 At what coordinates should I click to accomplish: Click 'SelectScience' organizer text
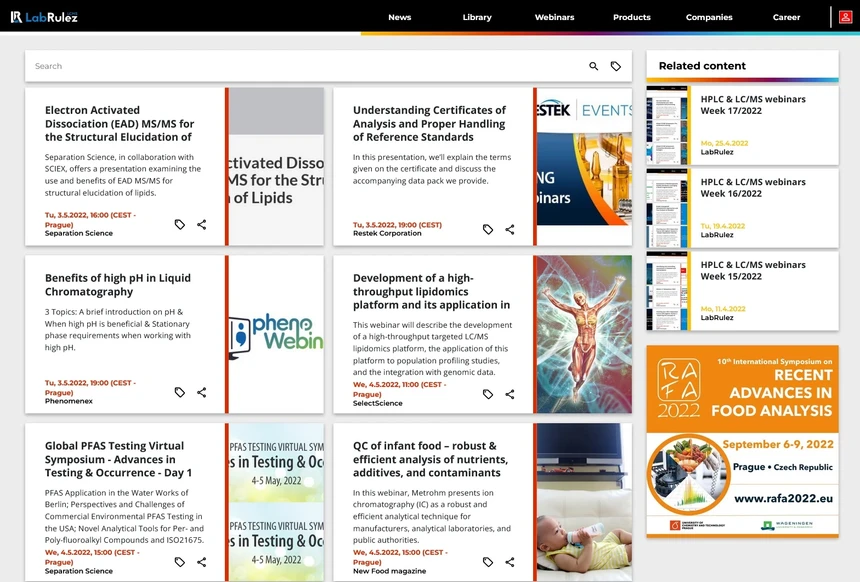click(377, 403)
